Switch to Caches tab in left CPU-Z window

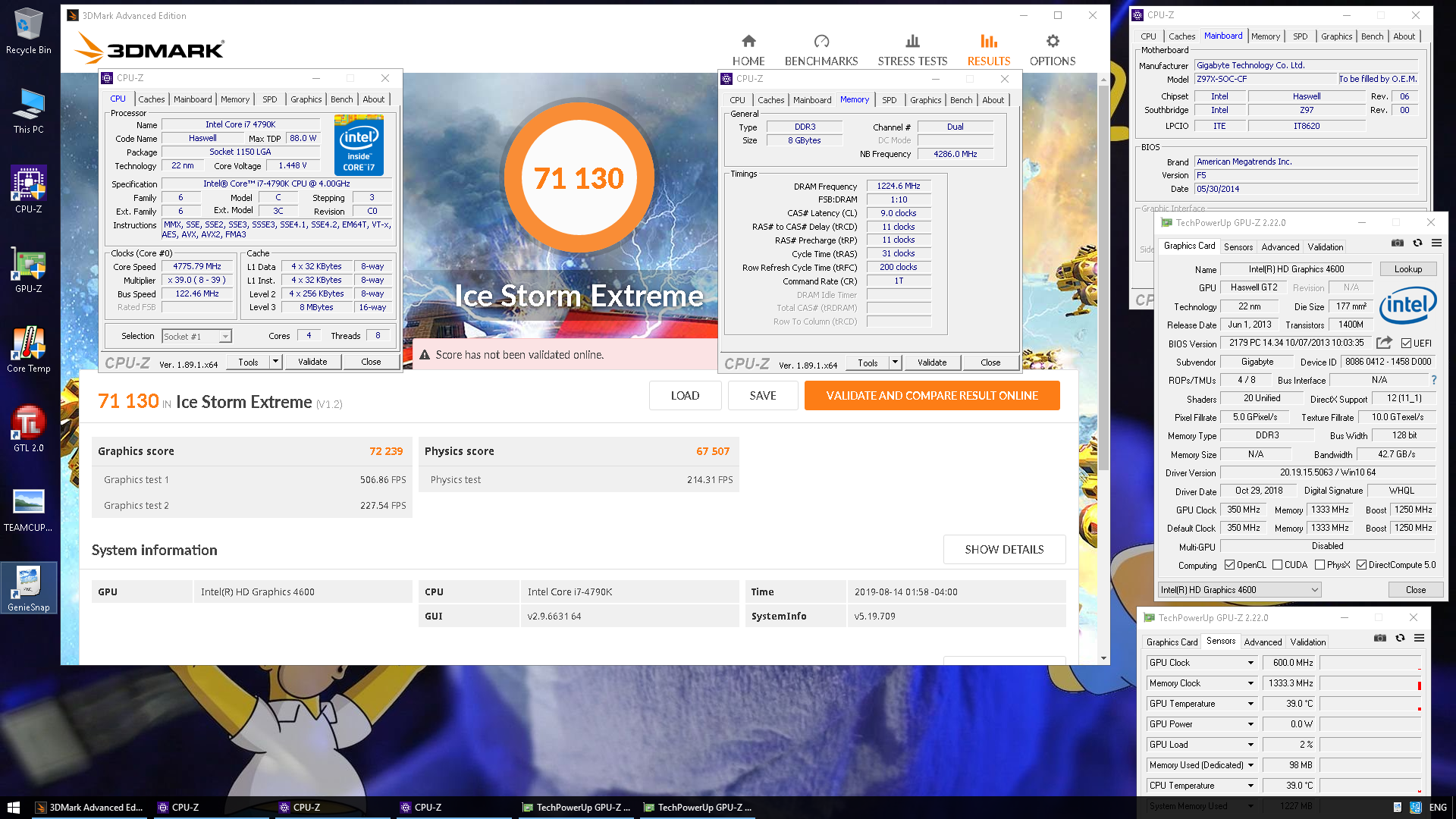point(151,99)
